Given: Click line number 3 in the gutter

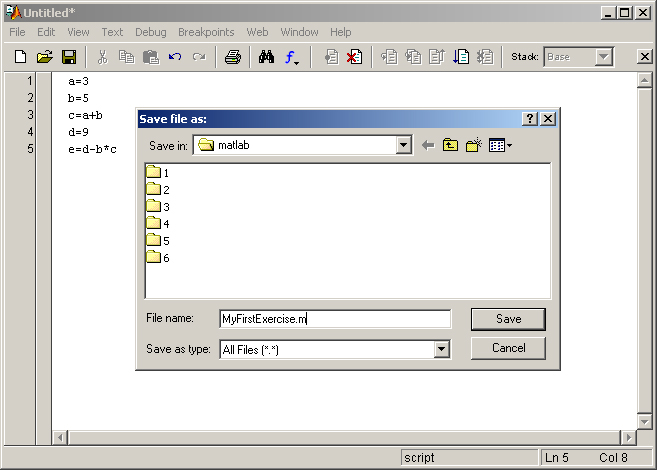Looking at the screenshot, I should point(30,115).
